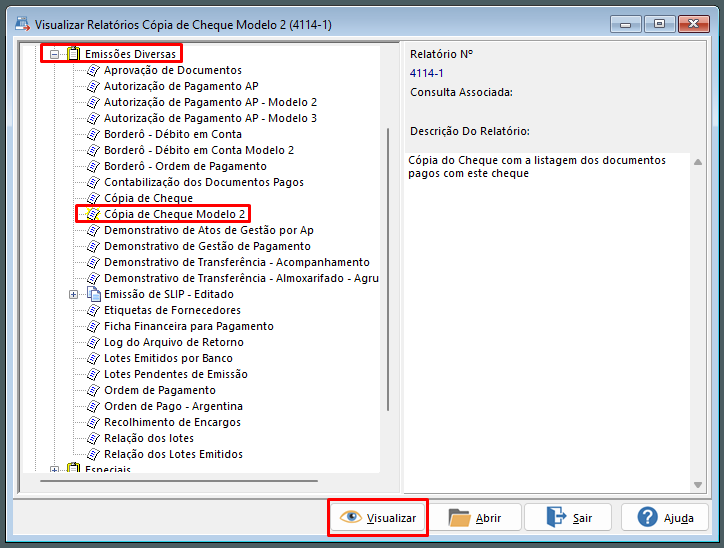
Task: Click the report number 4114-1 value
Action: (x=427, y=73)
